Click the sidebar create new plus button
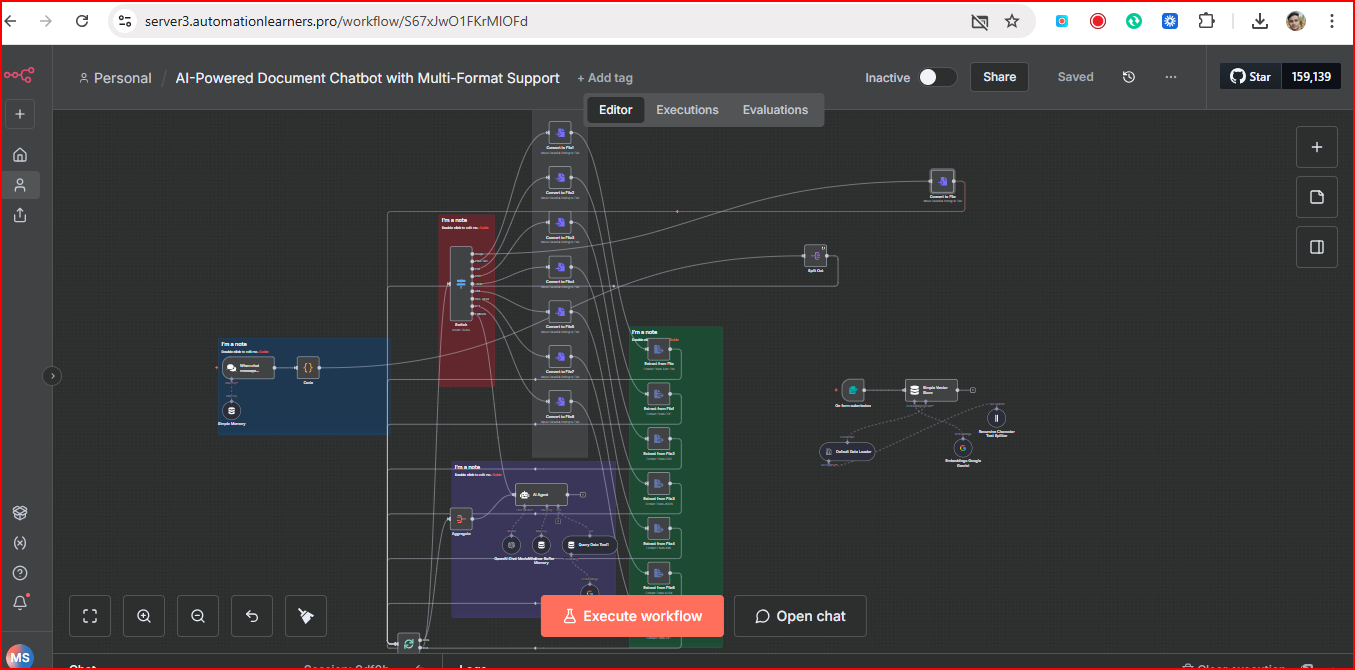Screen dimensions: 1355x670 tap(20, 114)
